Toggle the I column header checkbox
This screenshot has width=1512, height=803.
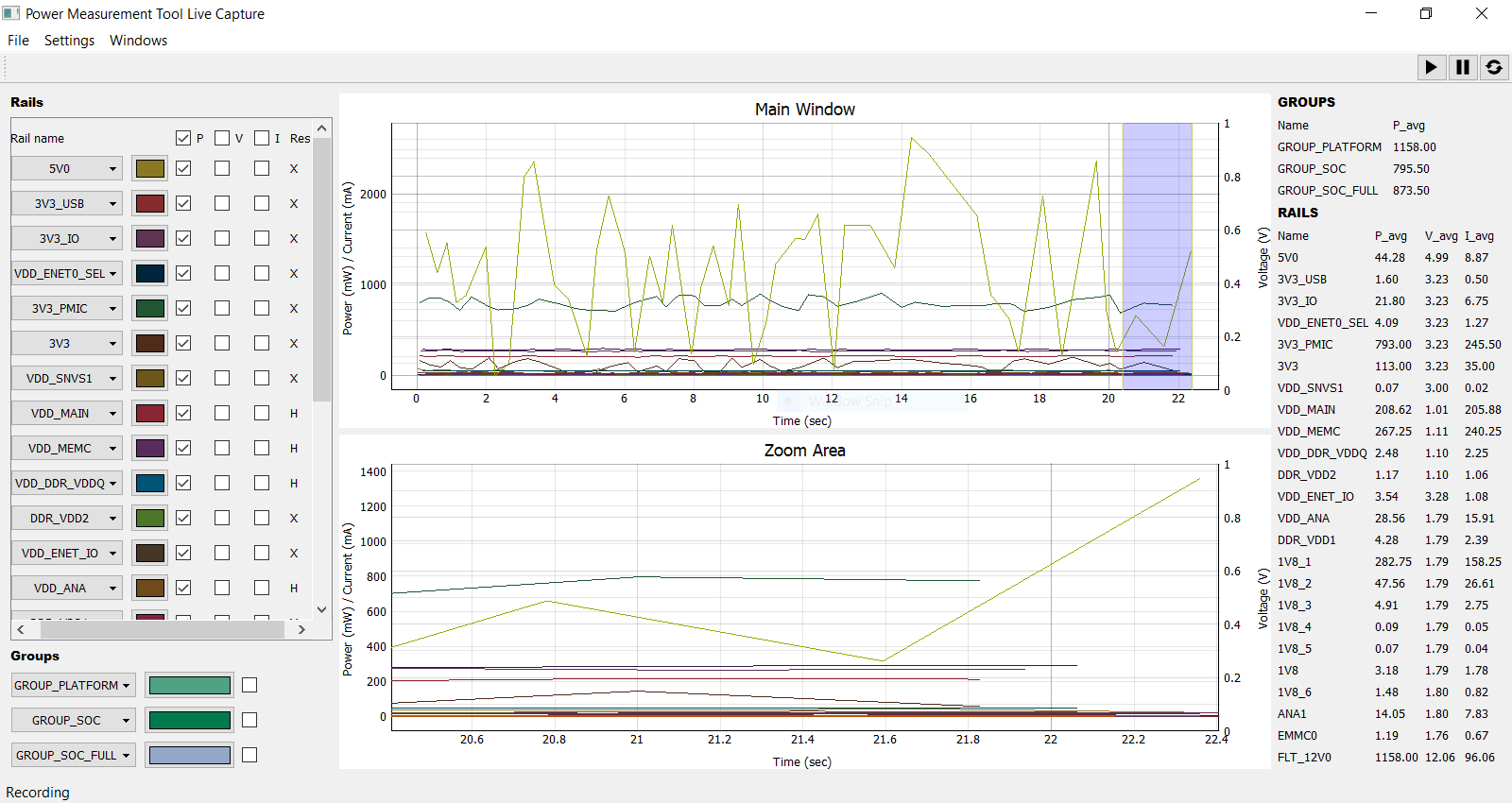pyautogui.click(x=262, y=138)
